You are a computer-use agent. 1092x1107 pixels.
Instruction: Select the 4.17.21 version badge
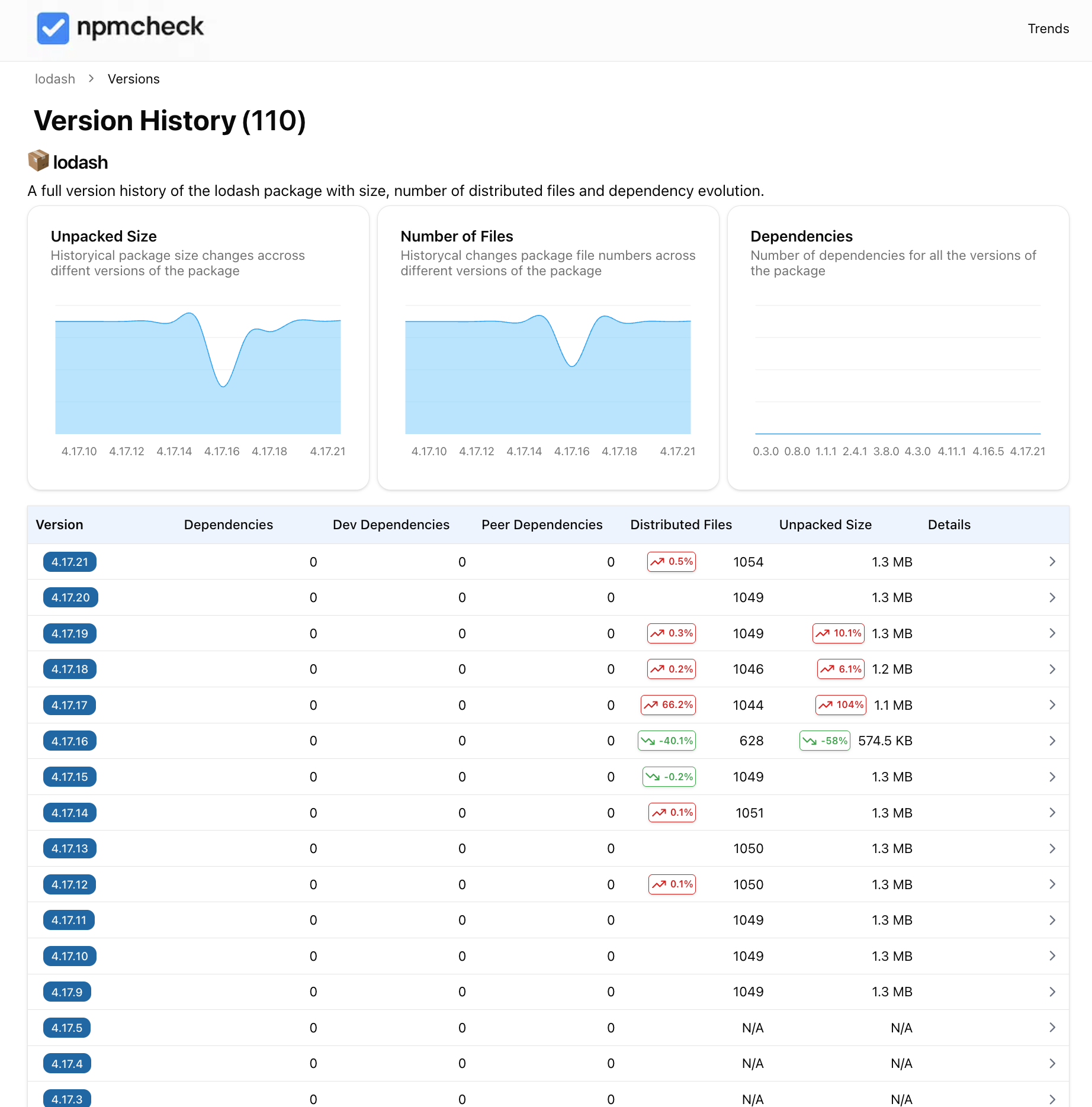[70, 562]
